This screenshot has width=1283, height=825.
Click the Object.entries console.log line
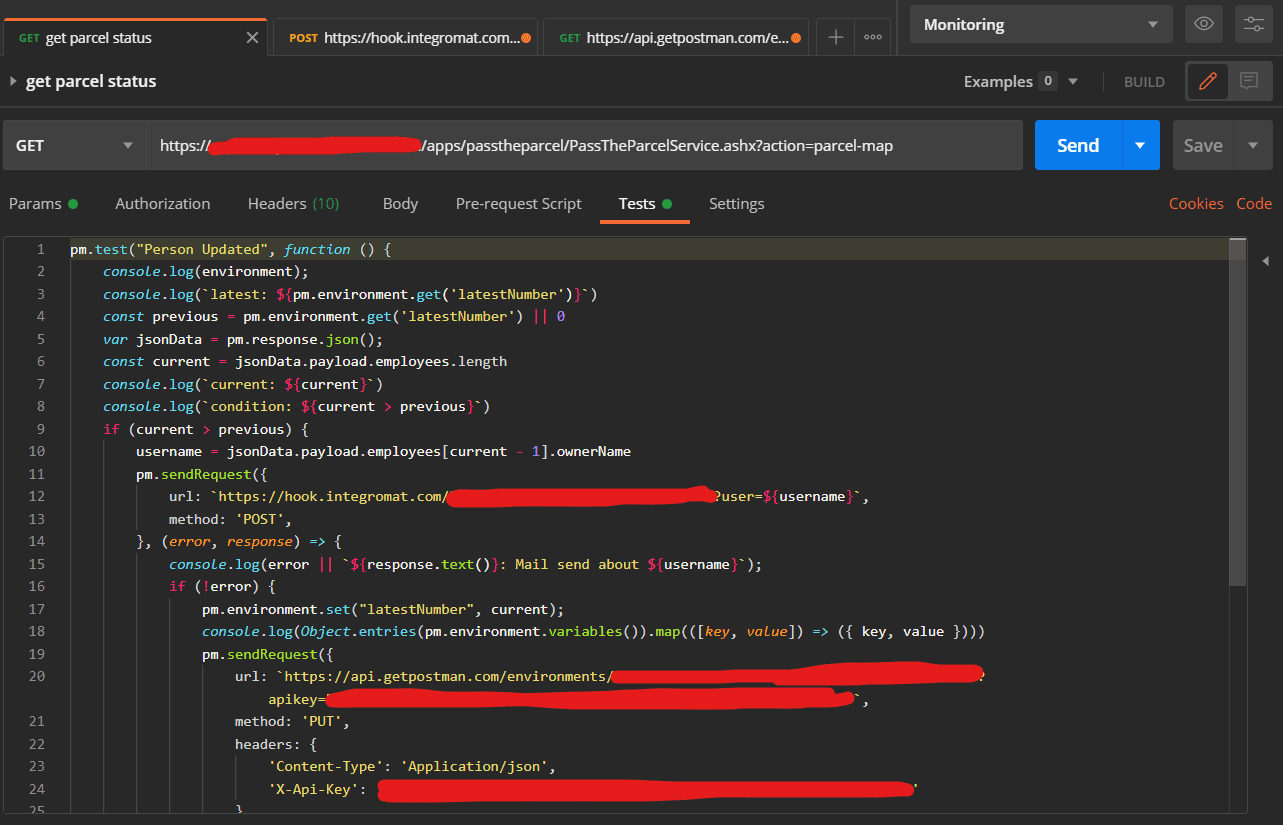coord(594,631)
